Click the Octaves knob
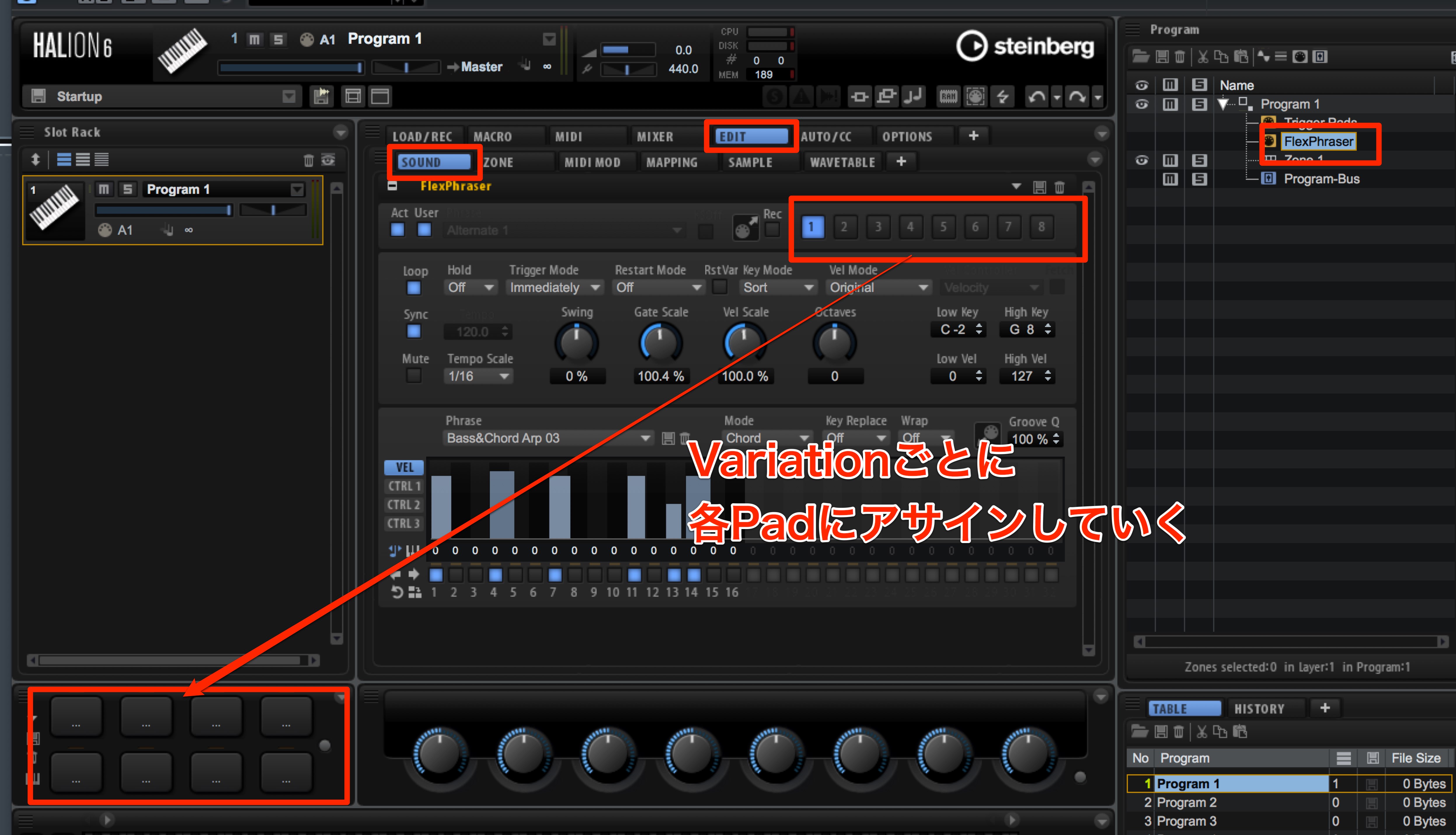 (835, 343)
